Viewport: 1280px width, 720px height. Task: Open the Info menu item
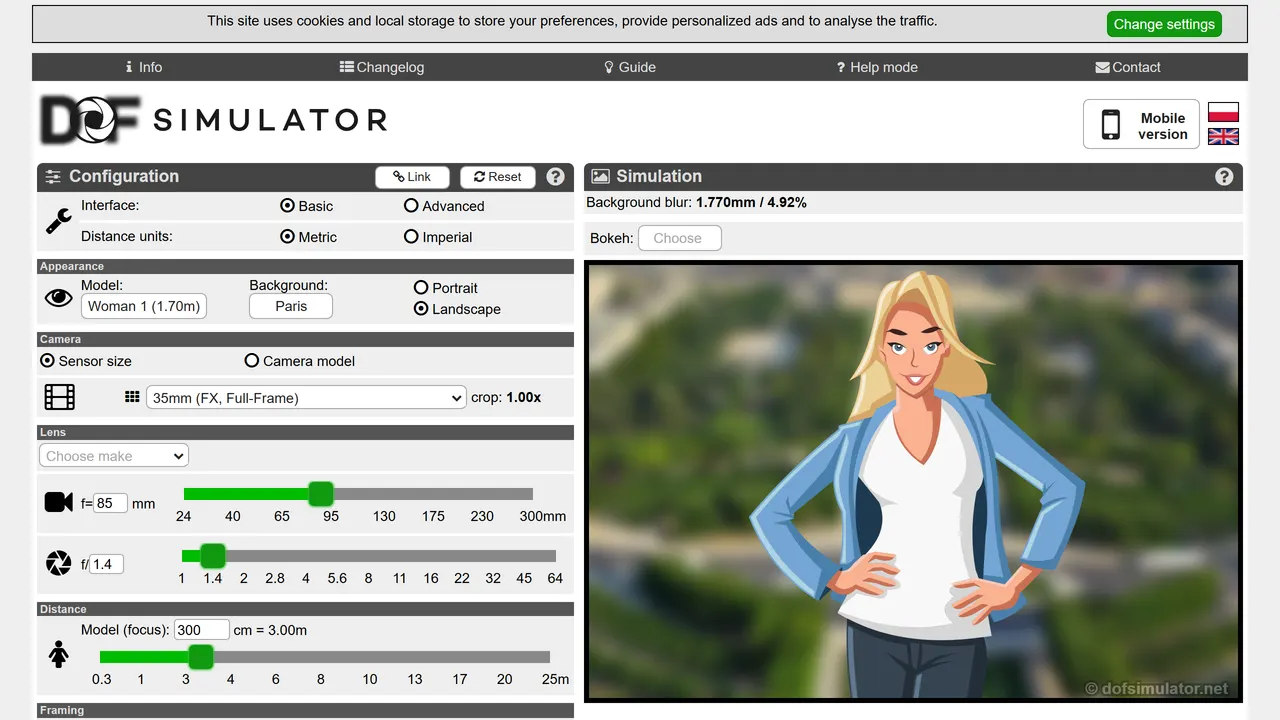click(144, 67)
